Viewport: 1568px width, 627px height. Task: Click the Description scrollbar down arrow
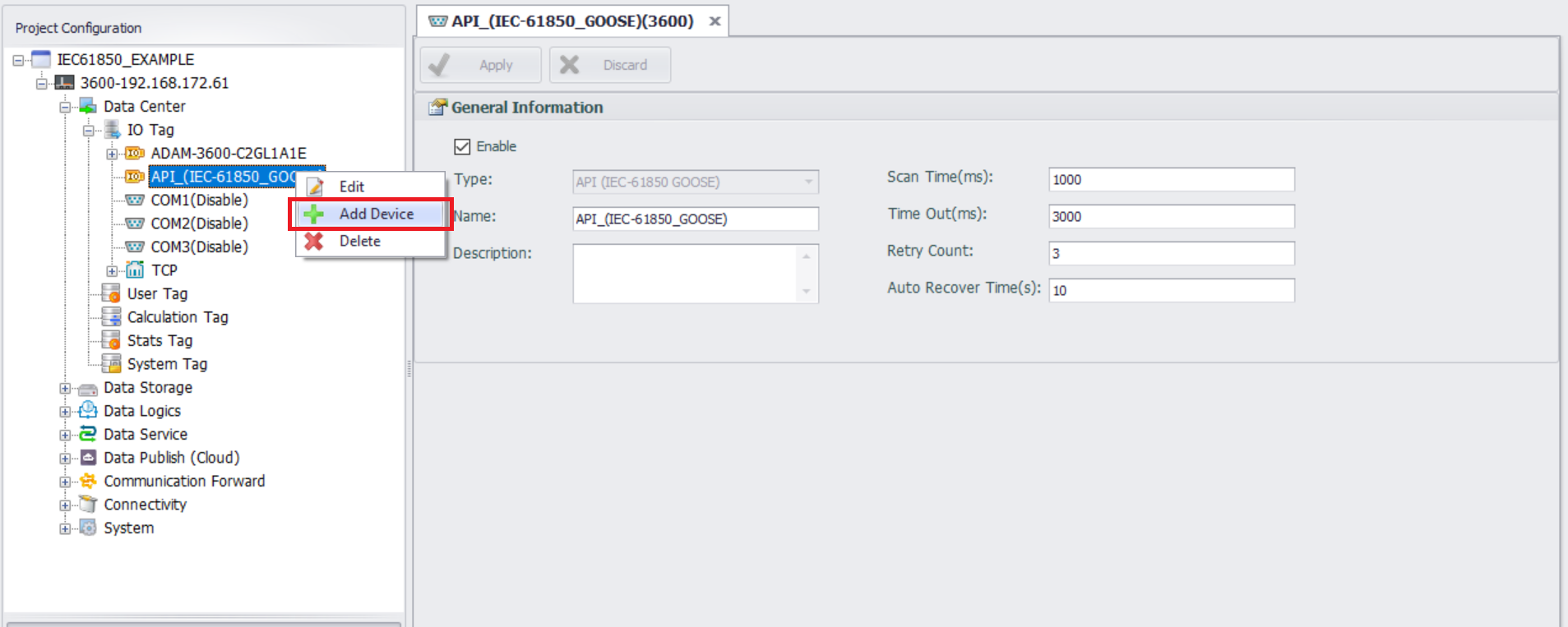click(x=806, y=292)
